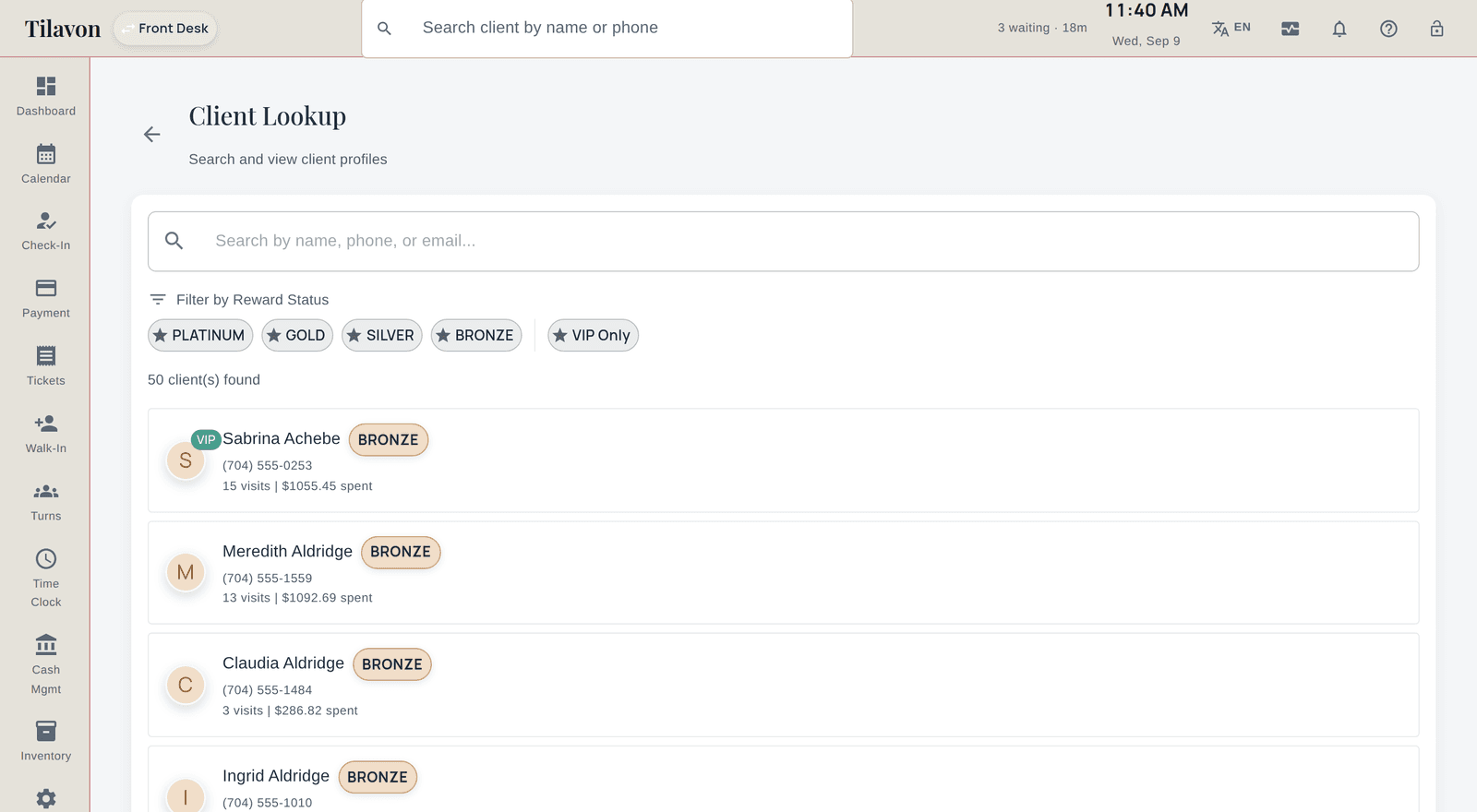Enable the VIP Only filter
The image size is (1477, 812).
tap(593, 335)
